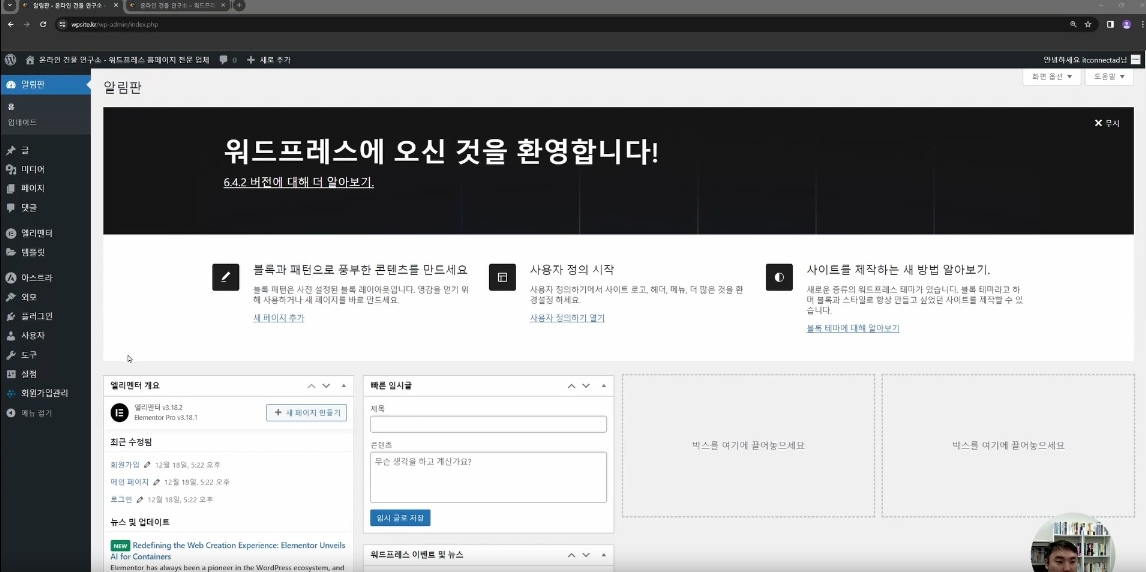
Task: Open the 미디어 (Media) sidebar menu
Action: click(33, 169)
